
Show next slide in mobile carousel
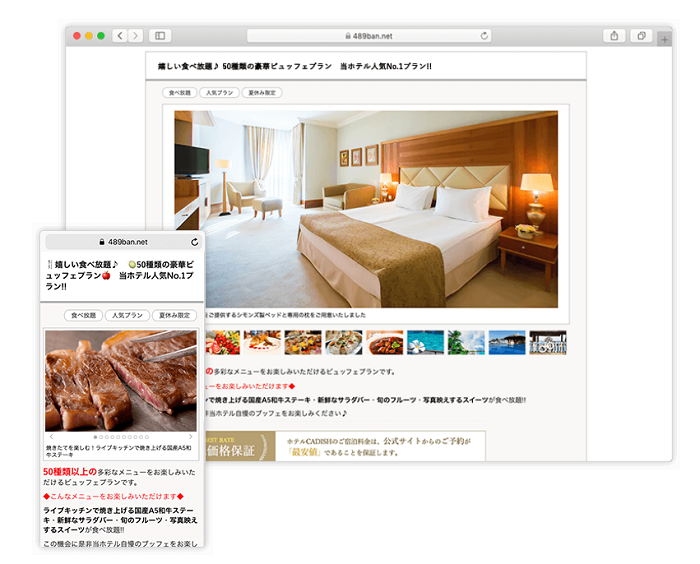click(191, 437)
